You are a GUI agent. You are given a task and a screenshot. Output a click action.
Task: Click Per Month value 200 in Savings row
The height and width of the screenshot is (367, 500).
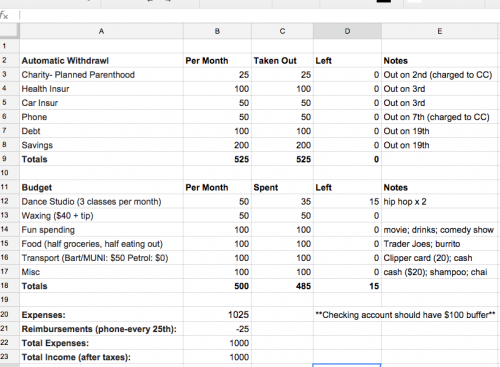pos(217,145)
